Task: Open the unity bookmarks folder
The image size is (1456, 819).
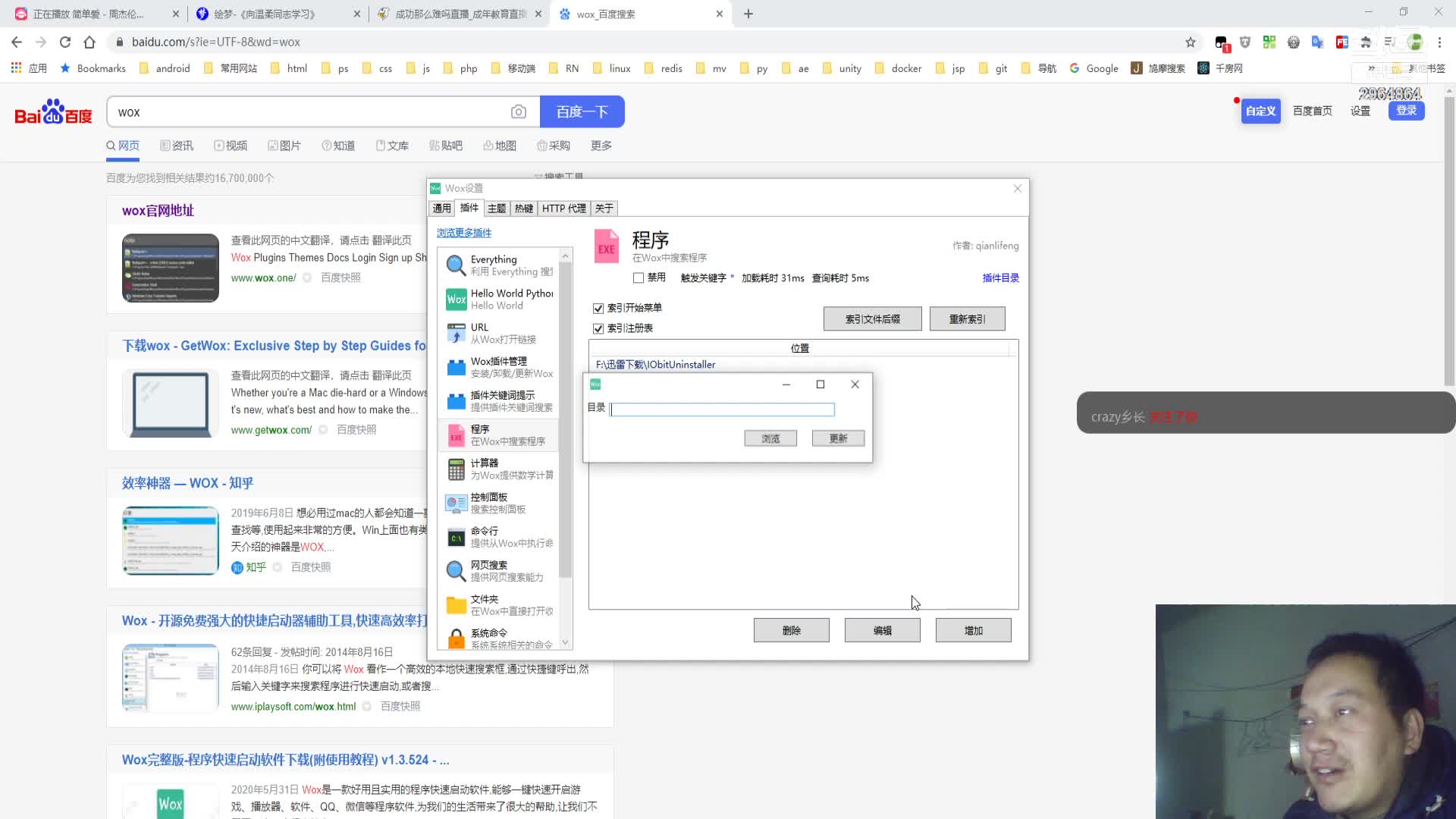Action: pyautogui.click(x=842, y=68)
